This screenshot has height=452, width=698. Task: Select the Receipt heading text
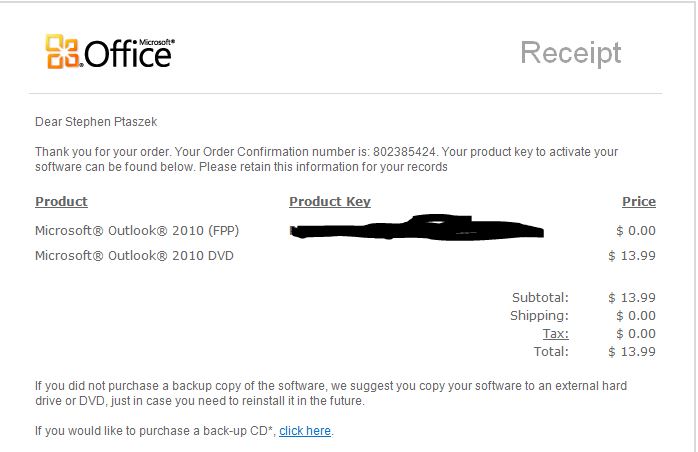[x=571, y=53]
